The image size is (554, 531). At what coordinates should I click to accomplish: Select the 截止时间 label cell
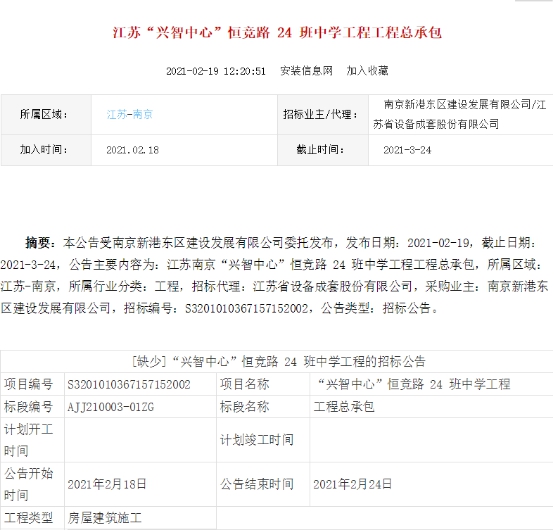coord(323,150)
